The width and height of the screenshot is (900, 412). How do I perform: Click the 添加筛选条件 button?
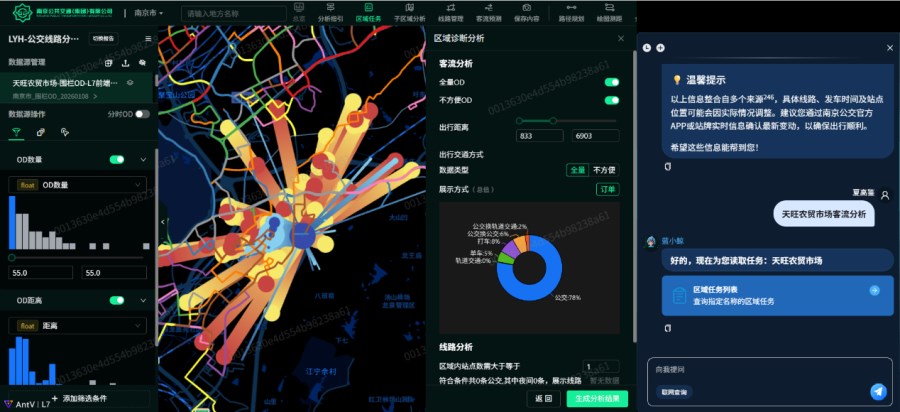click(x=79, y=398)
